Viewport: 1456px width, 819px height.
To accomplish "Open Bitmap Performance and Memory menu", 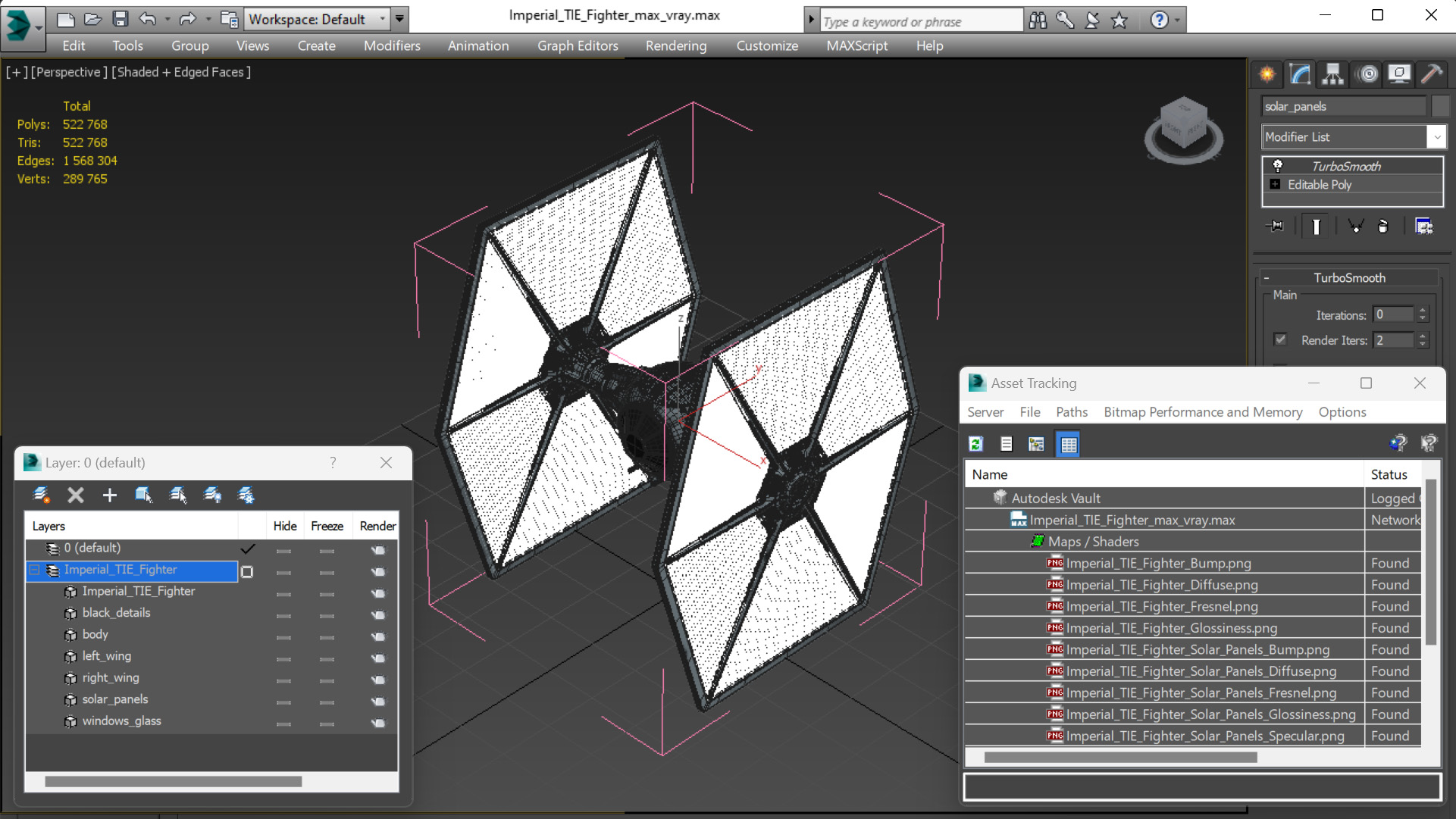I will click(1203, 411).
